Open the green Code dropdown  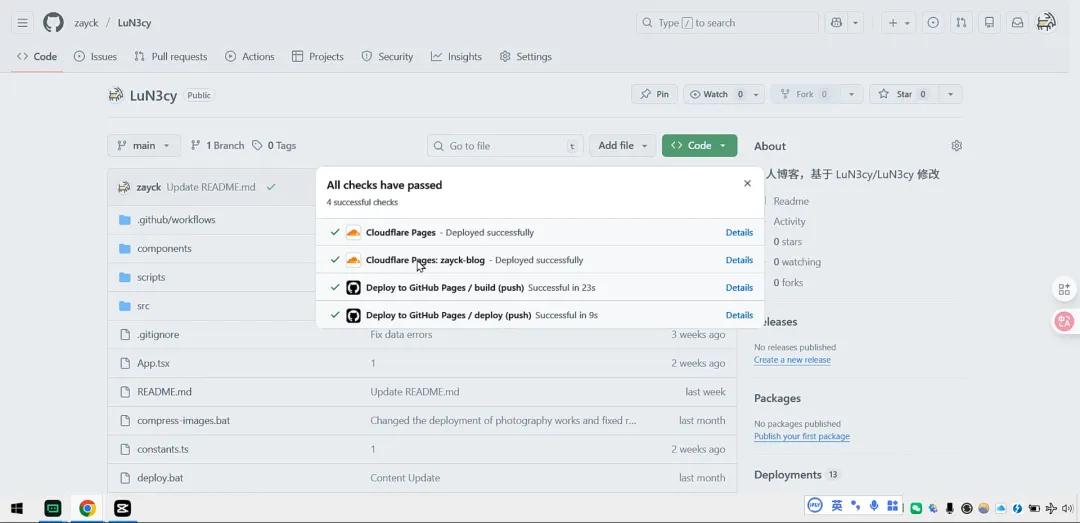click(699, 146)
